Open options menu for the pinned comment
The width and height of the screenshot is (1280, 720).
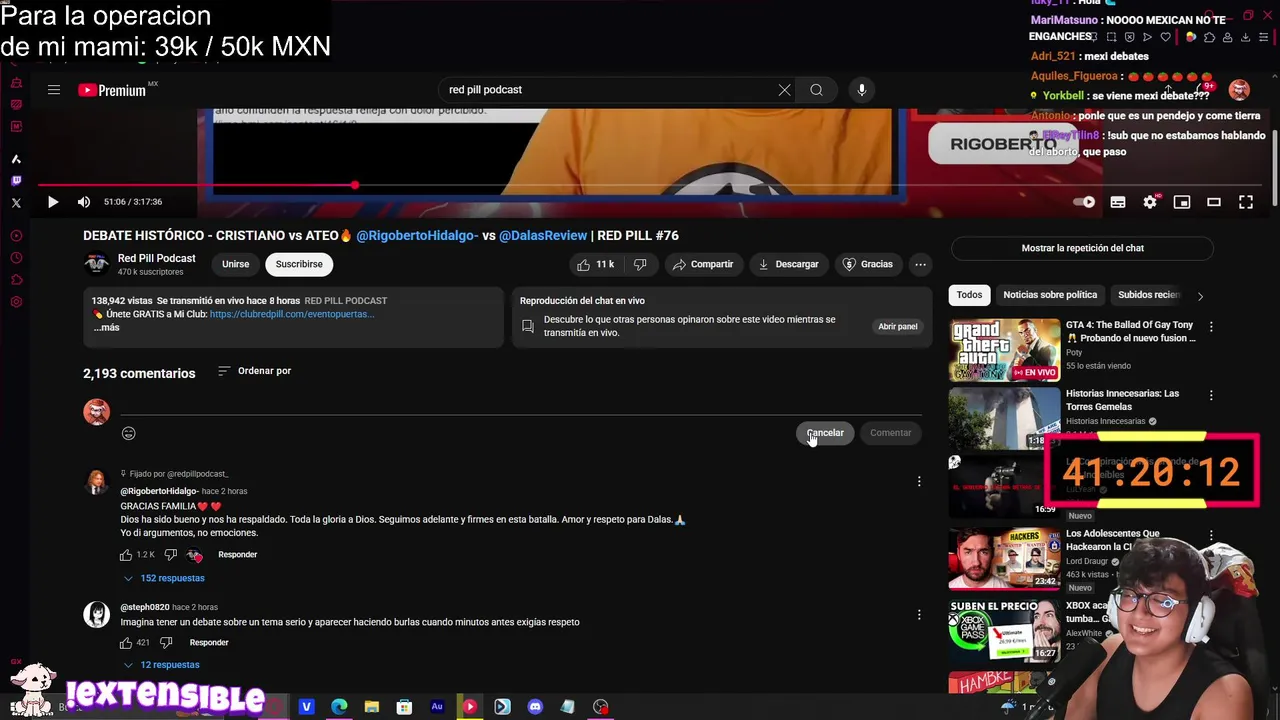coord(919,482)
